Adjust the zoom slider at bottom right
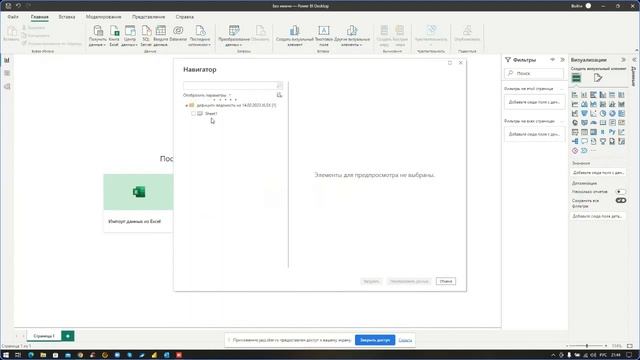The image size is (640, 360). [x=587, y=346]
